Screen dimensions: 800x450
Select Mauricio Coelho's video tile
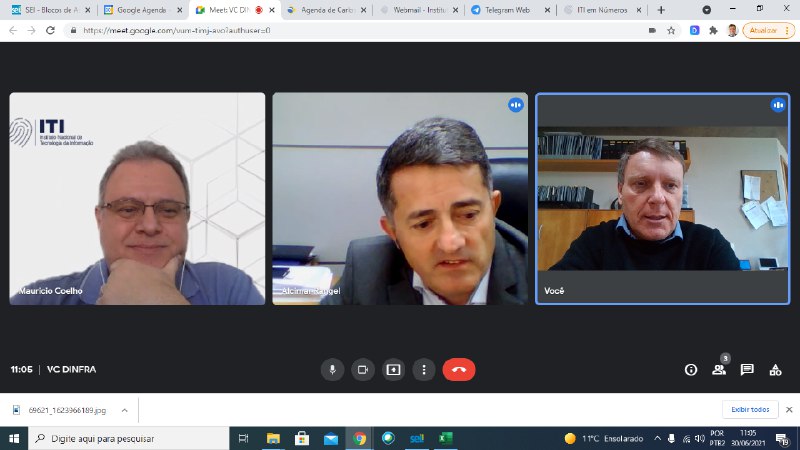click(137, 198)
